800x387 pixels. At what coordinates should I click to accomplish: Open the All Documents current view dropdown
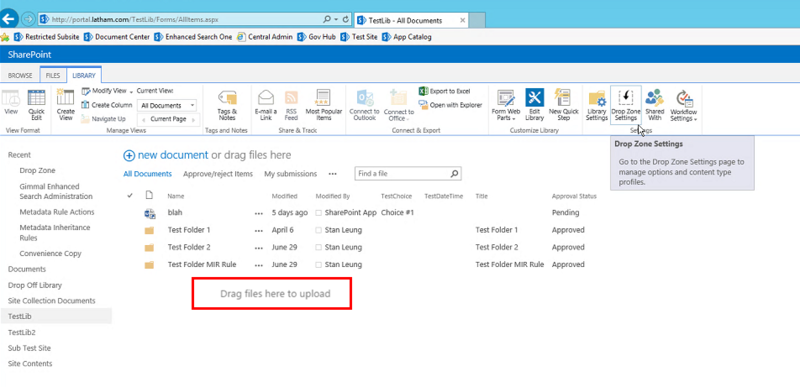click(167, 106)
